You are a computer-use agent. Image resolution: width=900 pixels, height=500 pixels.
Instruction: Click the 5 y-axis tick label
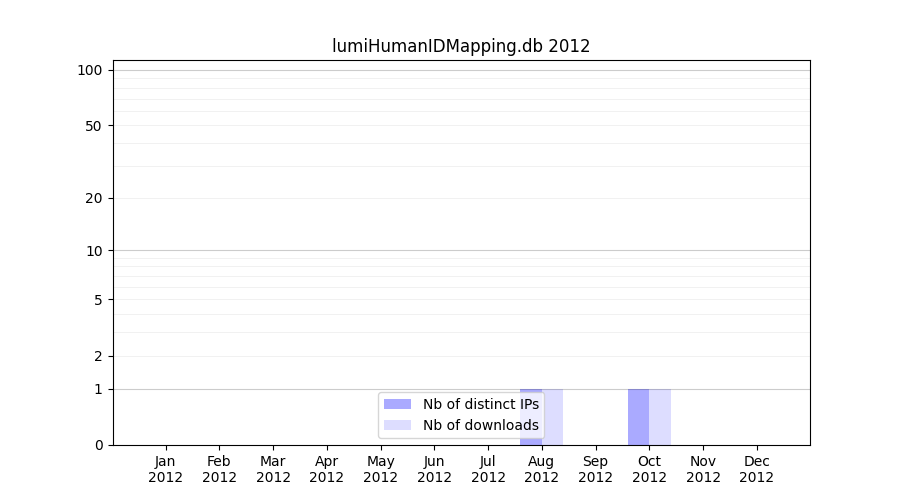pyautogui.click(x=98, y=300)
